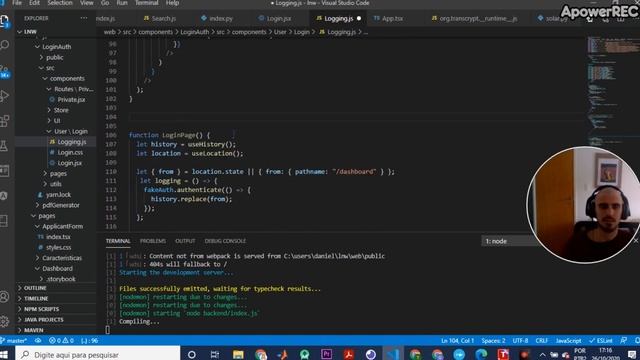This screenshot has height=360, width=640.
Task: Click the master branch indicator in status bar
Action: pyautogui.click(x=15, y=340)
